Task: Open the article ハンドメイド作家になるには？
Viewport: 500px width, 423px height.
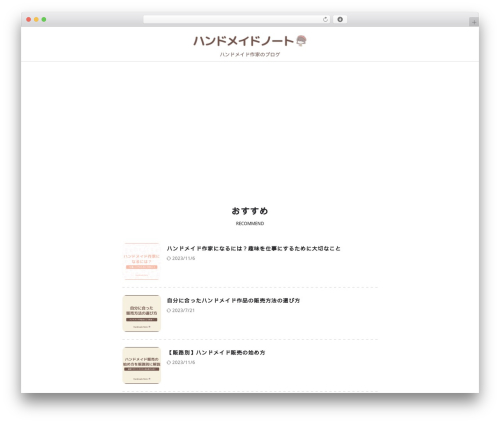Action: click(254, 248)
